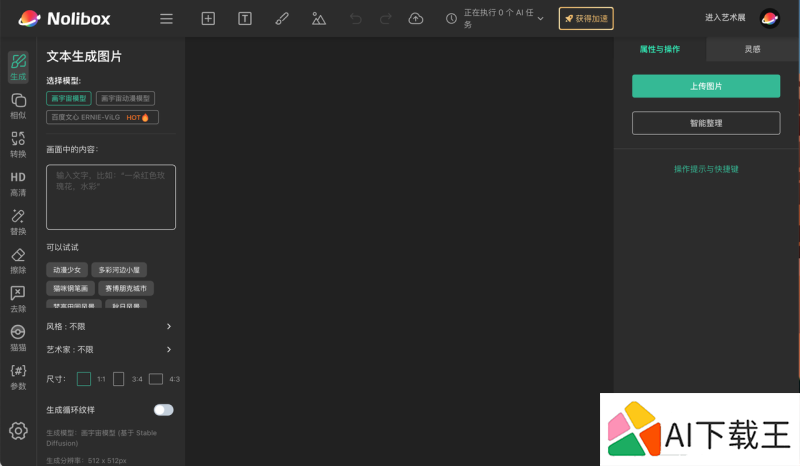800x466 pixels.
Task: Click the image content prompt text field
Action: click(x=110, y=197)
